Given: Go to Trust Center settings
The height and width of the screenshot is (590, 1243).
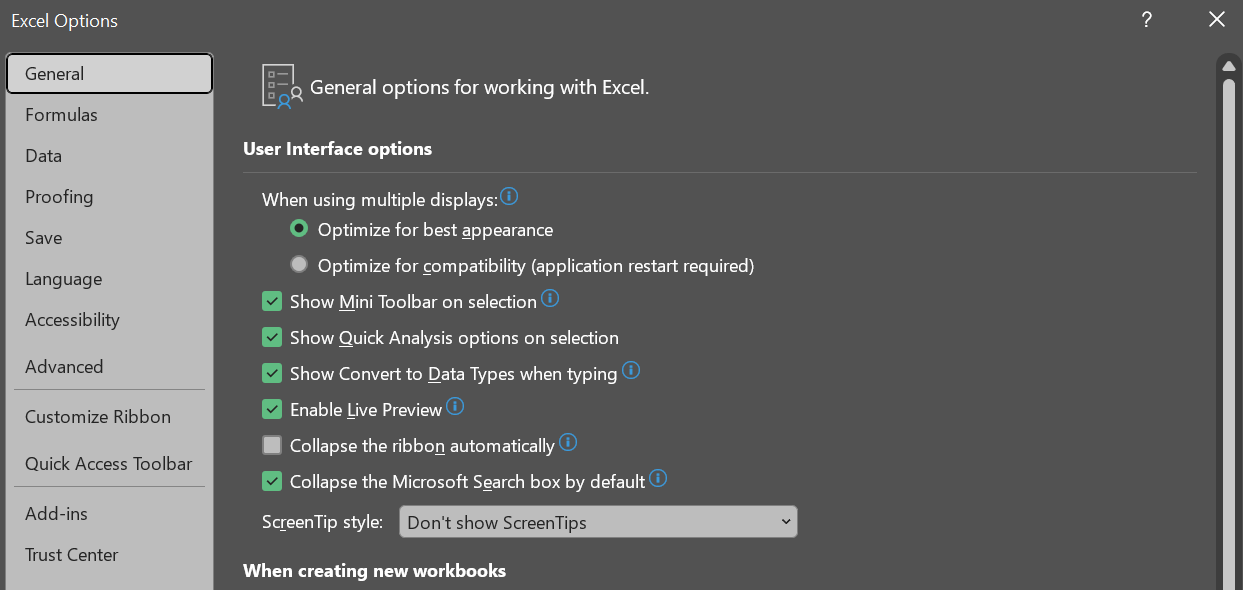Looking at the screenshot, I should (x=72, y=555).
